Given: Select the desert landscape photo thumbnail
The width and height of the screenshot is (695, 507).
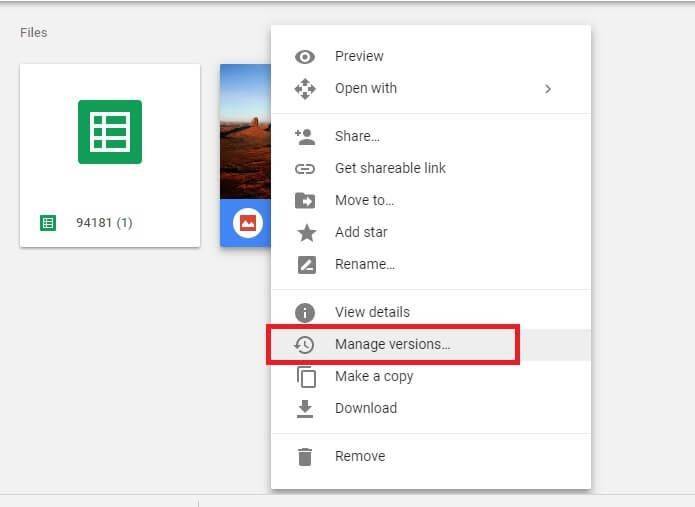Looking at the screenshot, I should (x=245, y=132).
